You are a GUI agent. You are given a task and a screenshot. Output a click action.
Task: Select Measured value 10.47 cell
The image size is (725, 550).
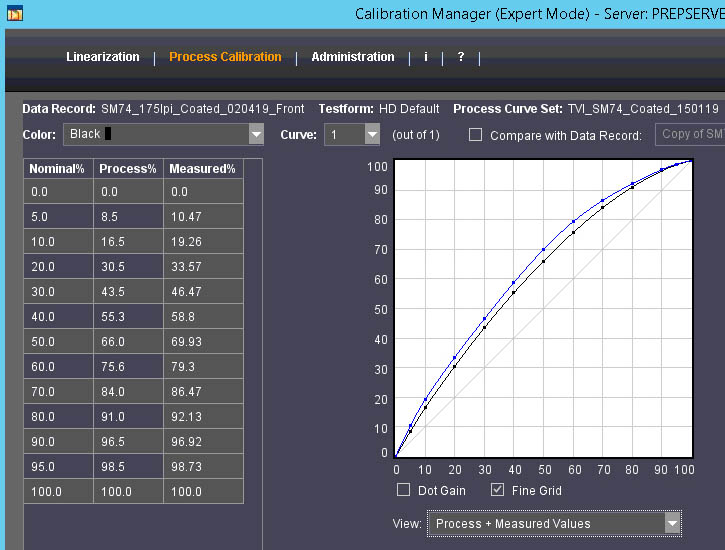[203, 216]
